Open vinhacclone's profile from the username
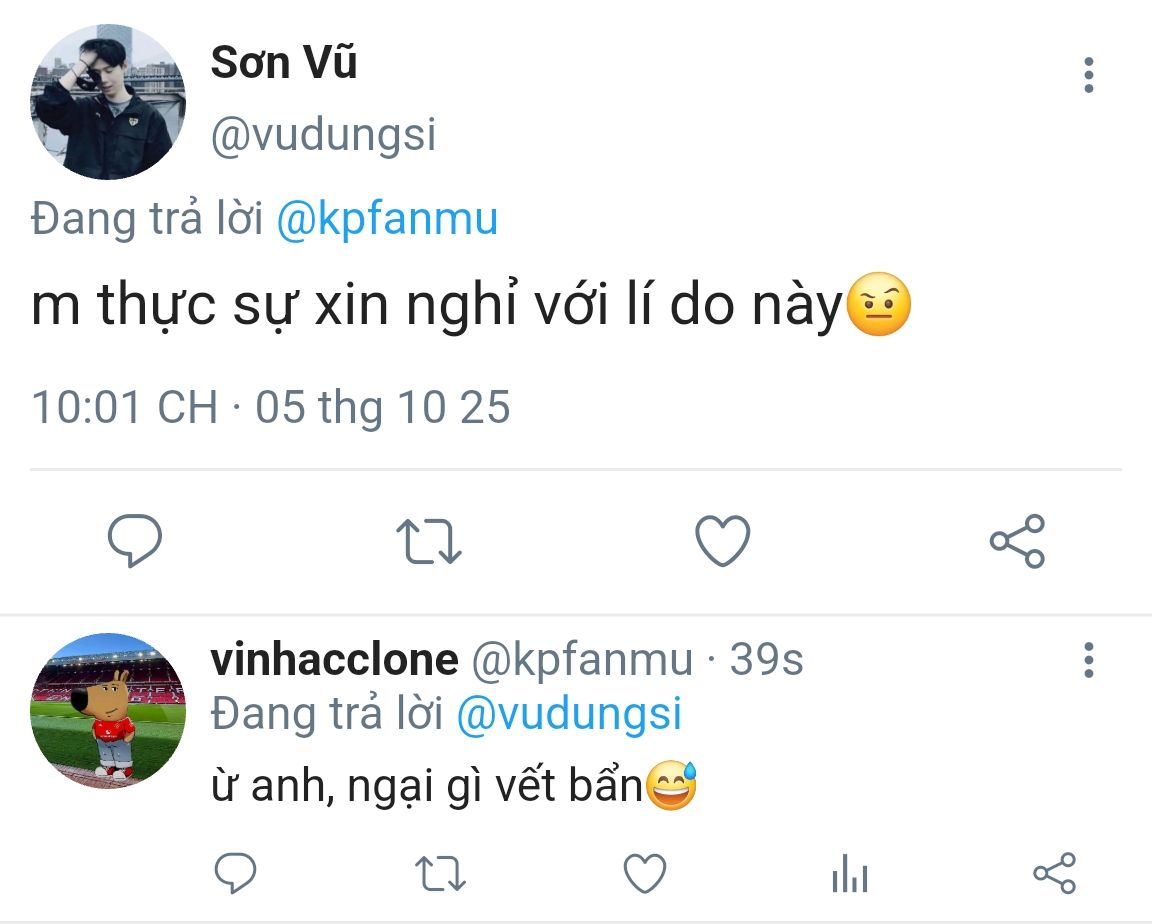The image size is (1152, 924). 334,660
